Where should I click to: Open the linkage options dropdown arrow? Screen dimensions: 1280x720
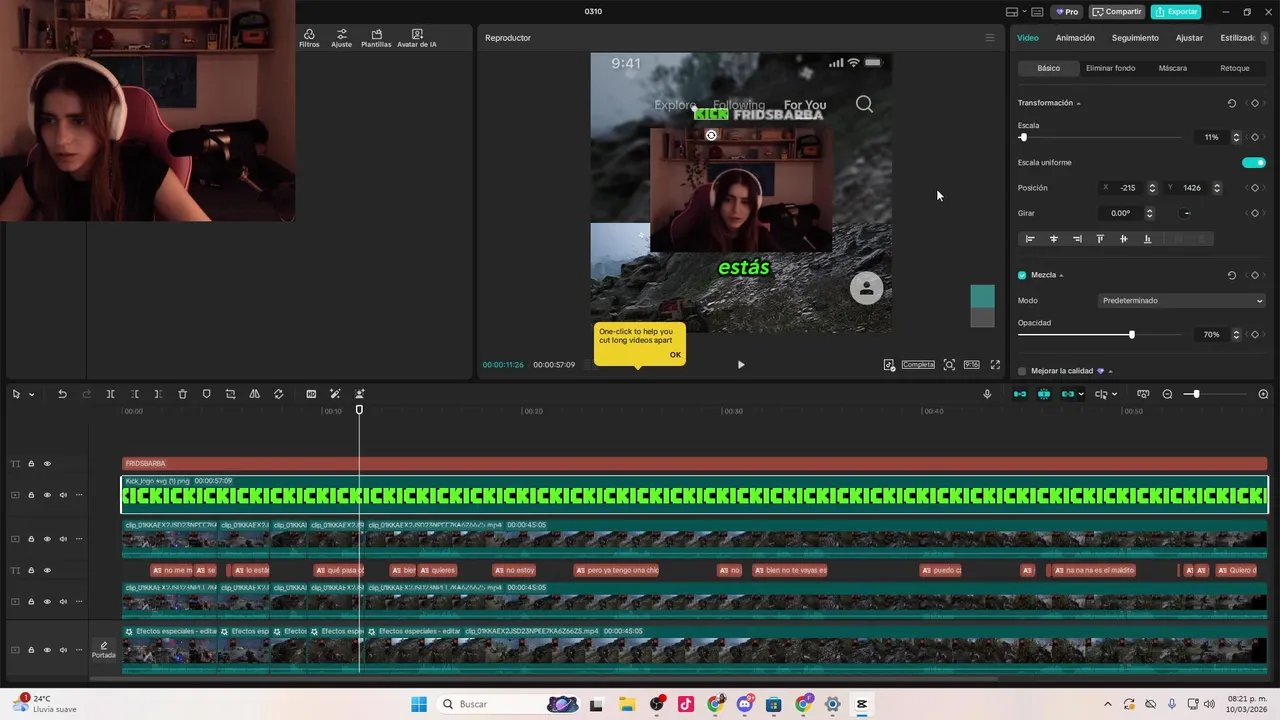(1081, 394)
